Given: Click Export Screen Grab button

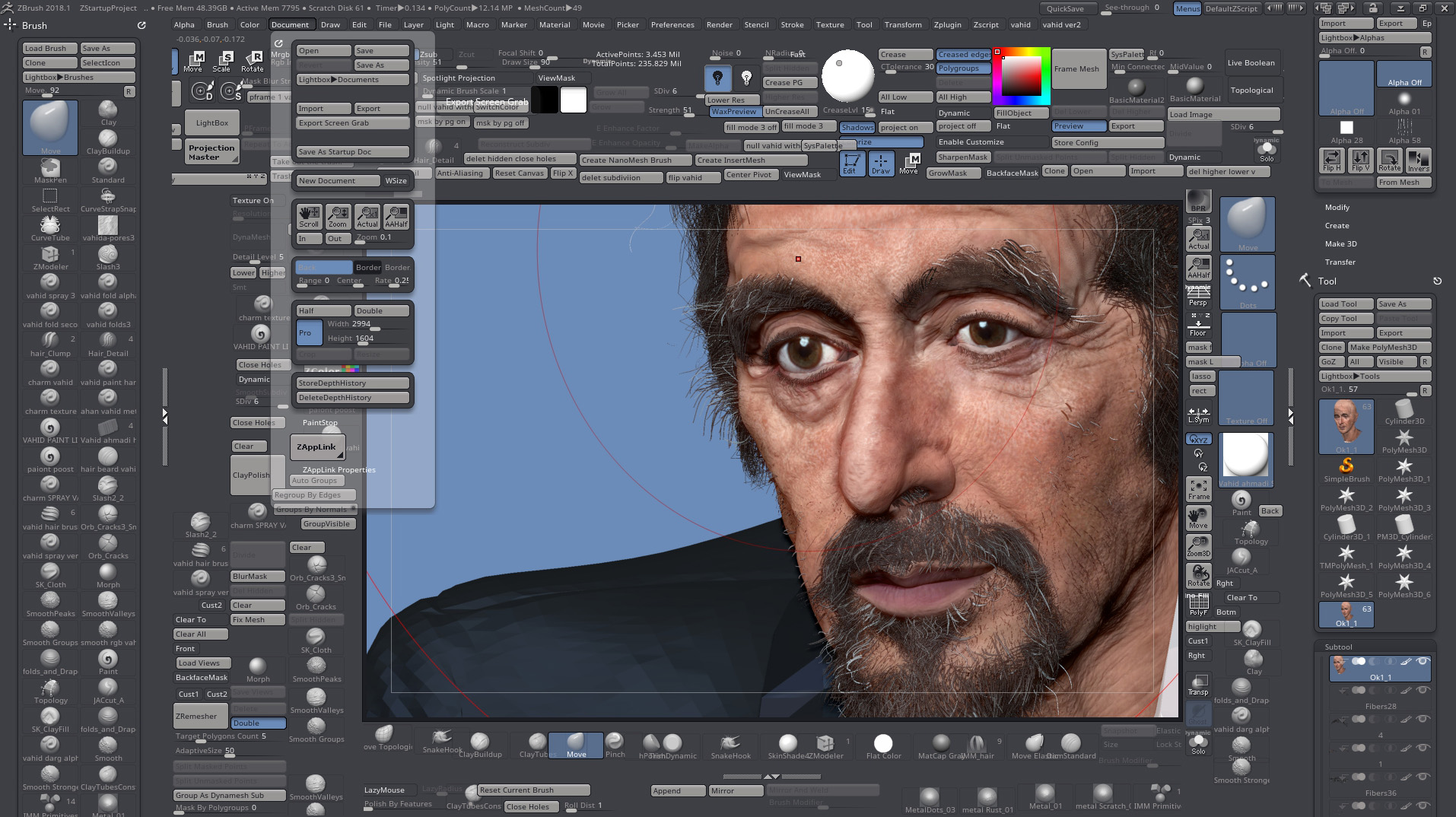Looking at the screenshot, I should [x=352, y=122].
